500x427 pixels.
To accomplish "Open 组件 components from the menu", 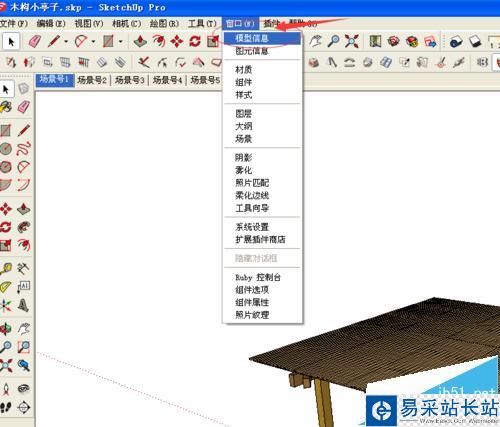I will [x=262, y=82].
